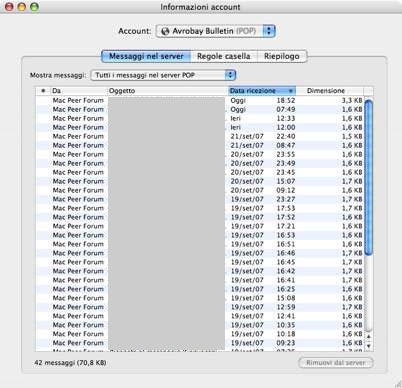
Task: Select the message dated 19/set/07 16:42
Action: coord(200,271)
